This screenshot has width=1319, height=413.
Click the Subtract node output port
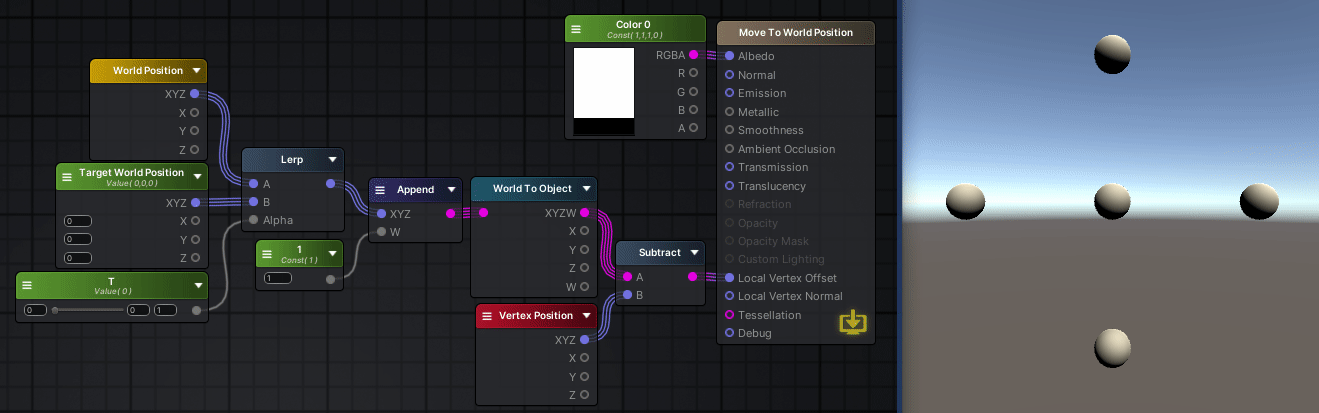pos(693,277)
